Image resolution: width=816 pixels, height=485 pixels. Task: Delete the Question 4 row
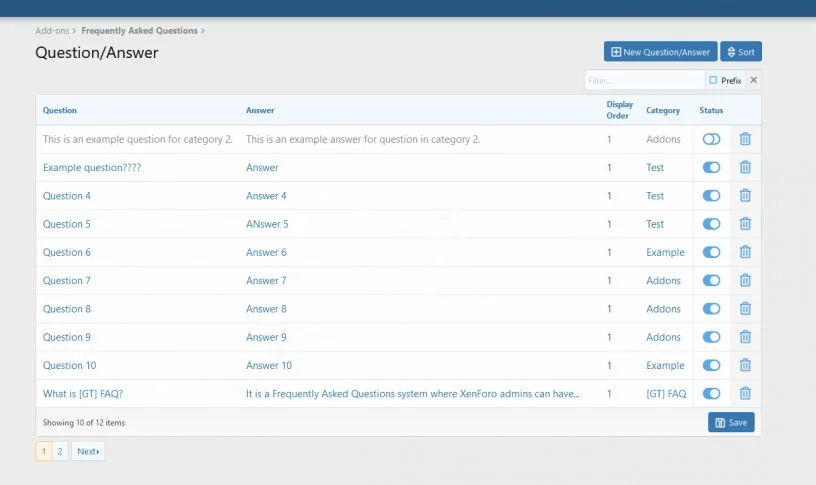(745, 196)
